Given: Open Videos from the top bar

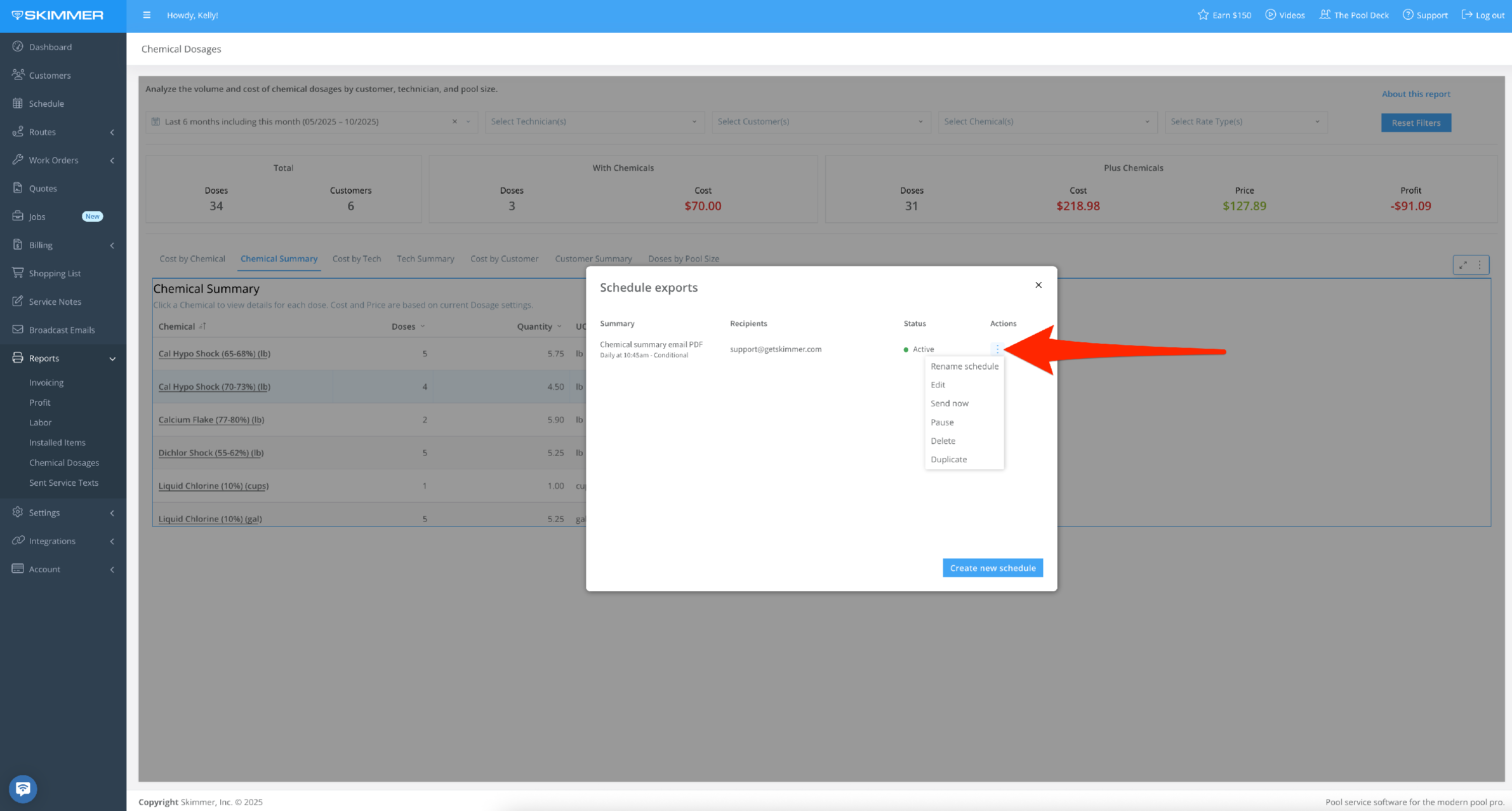Looking at the screenshot, I should coord(1285,15).
